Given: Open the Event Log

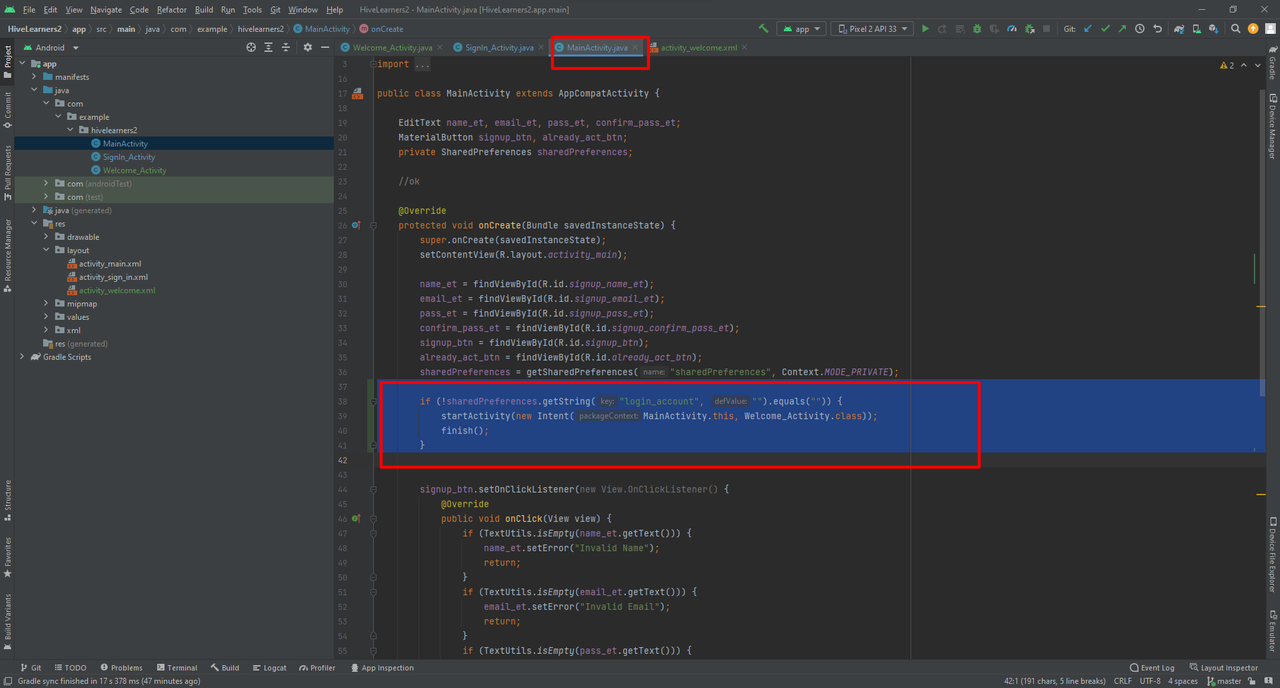Looking at the screenshot, I should pyautogui.click(x=1152, y=667).
